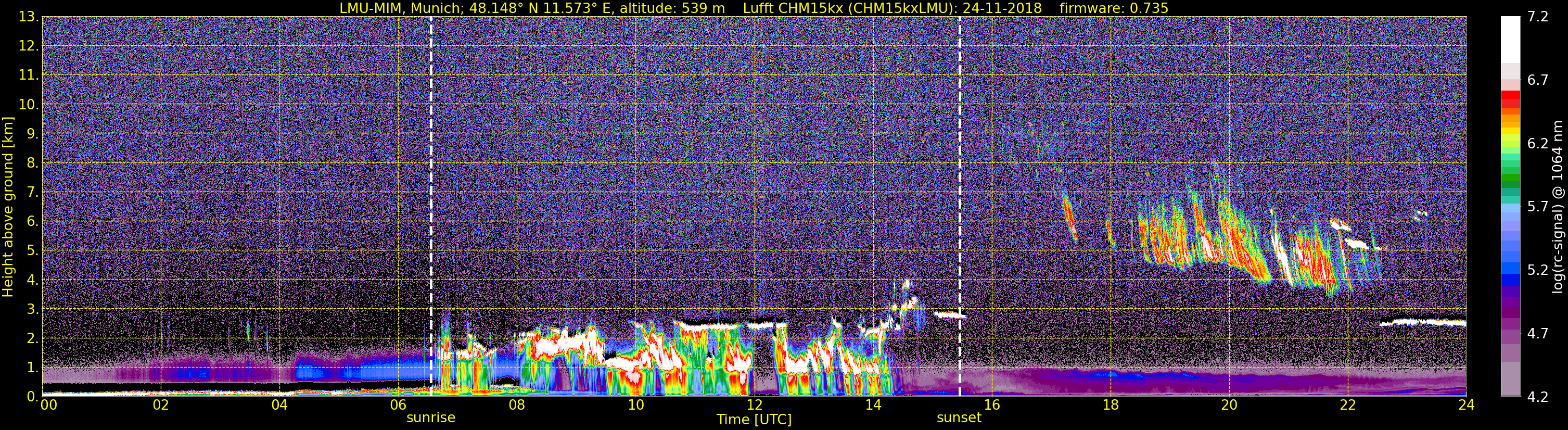Click the 5.2 value on the colorbar
The image size is (1568, 430).
point(1538,270)
